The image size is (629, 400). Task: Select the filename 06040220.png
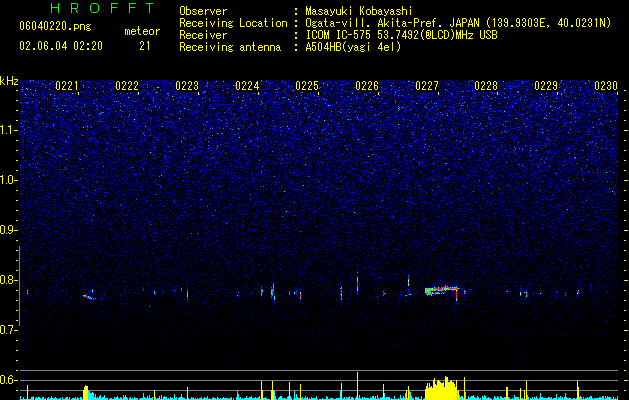55,27
